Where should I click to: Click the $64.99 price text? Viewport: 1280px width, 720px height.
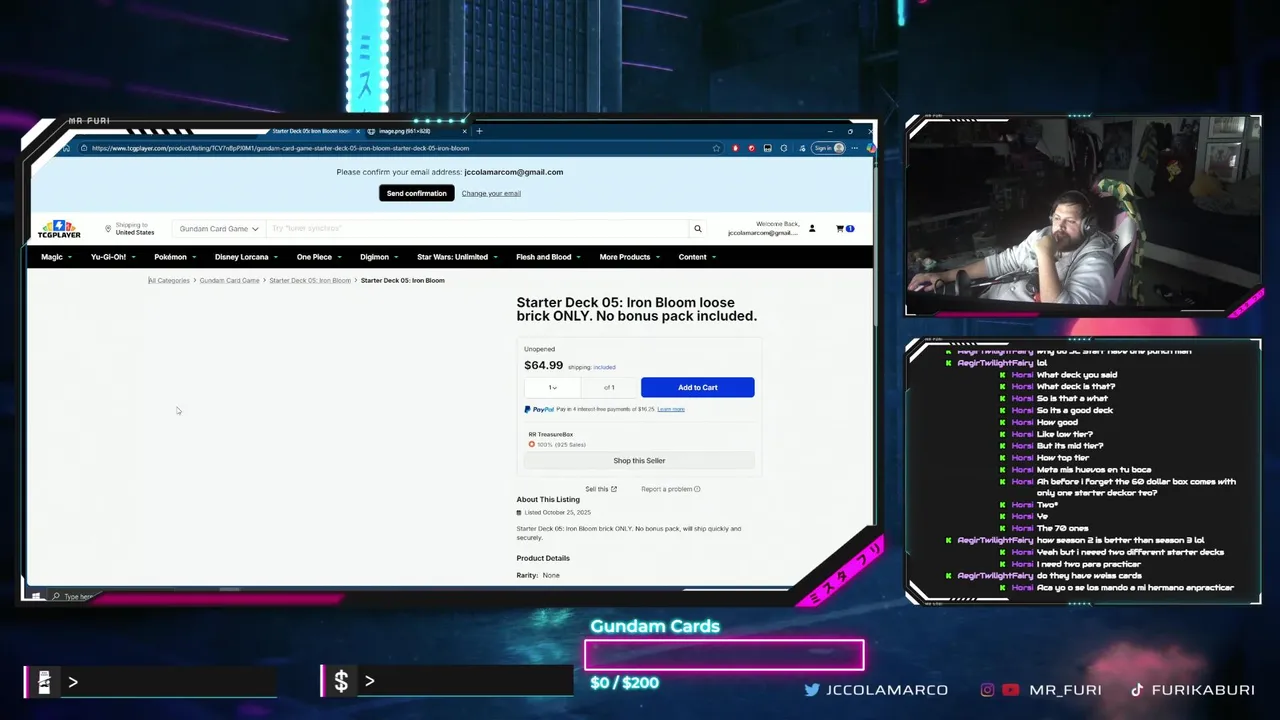tap(544, 366)
